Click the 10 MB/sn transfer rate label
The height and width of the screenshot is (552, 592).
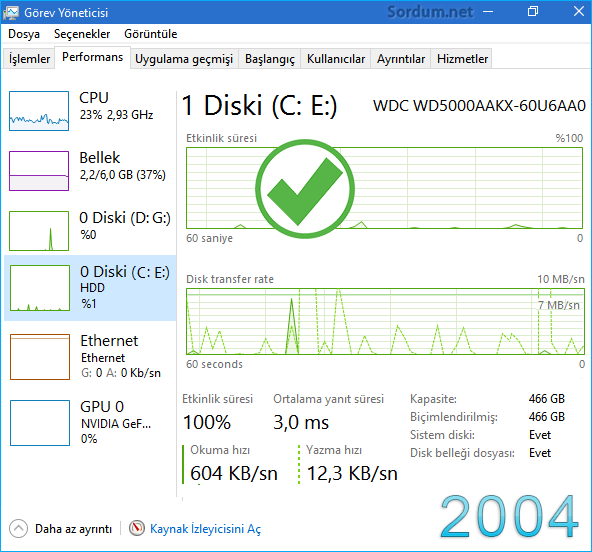(561, 279)
